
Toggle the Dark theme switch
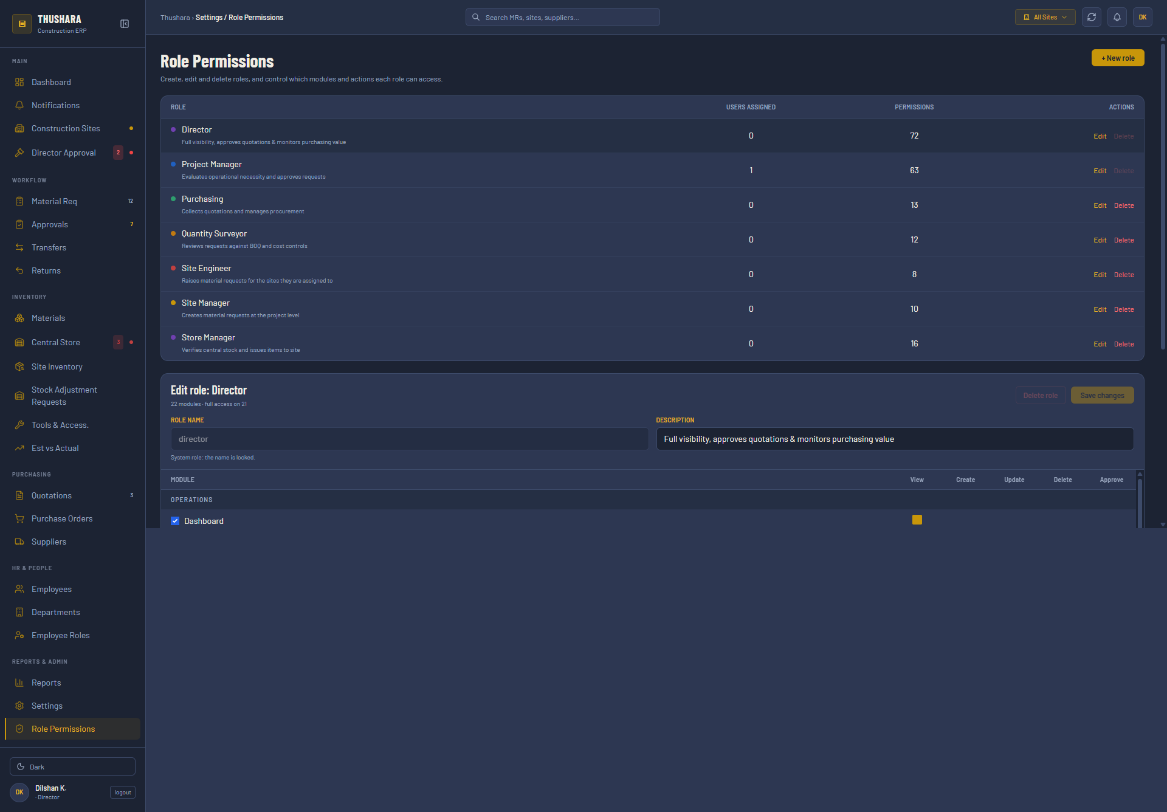click(72, 767)
